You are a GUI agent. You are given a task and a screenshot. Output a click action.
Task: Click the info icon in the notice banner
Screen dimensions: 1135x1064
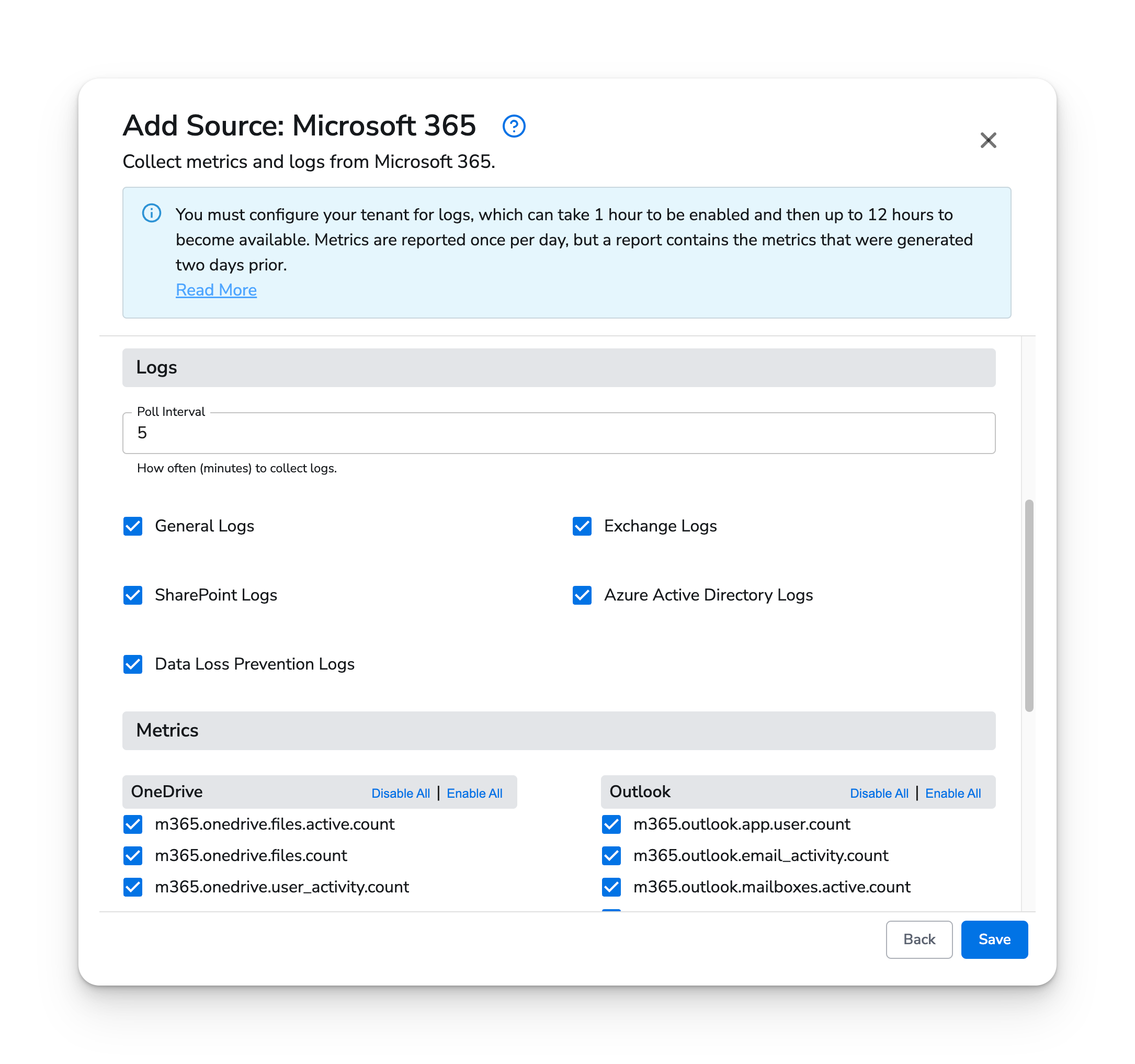(x=151, y=215)
